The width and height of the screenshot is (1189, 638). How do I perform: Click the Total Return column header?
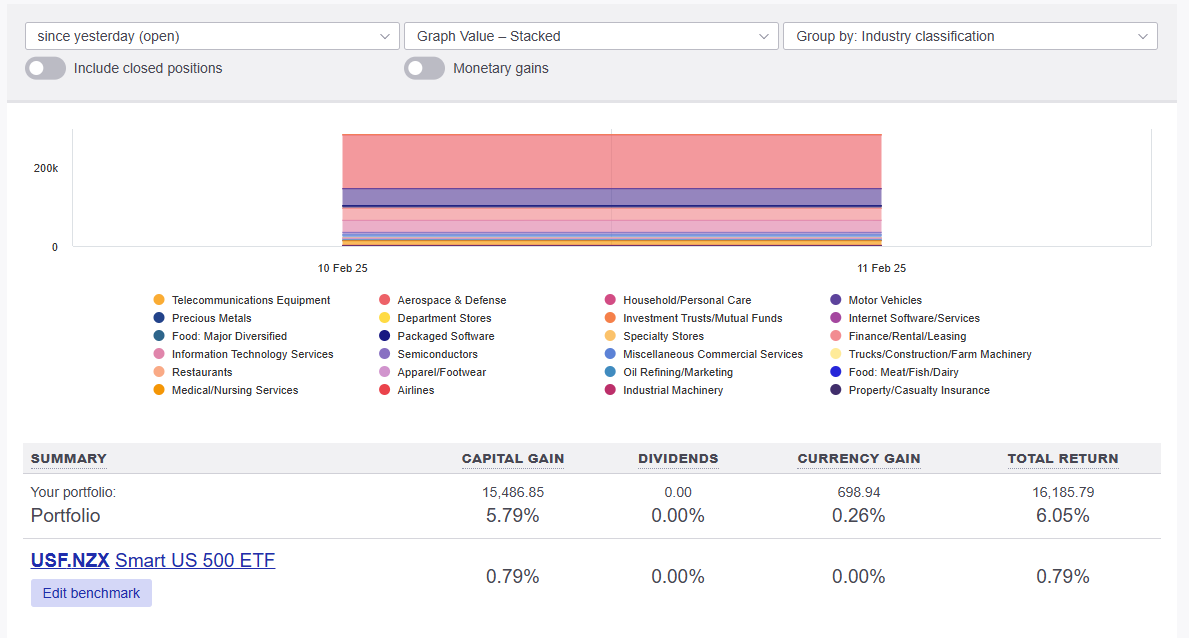click(1062, 459)
